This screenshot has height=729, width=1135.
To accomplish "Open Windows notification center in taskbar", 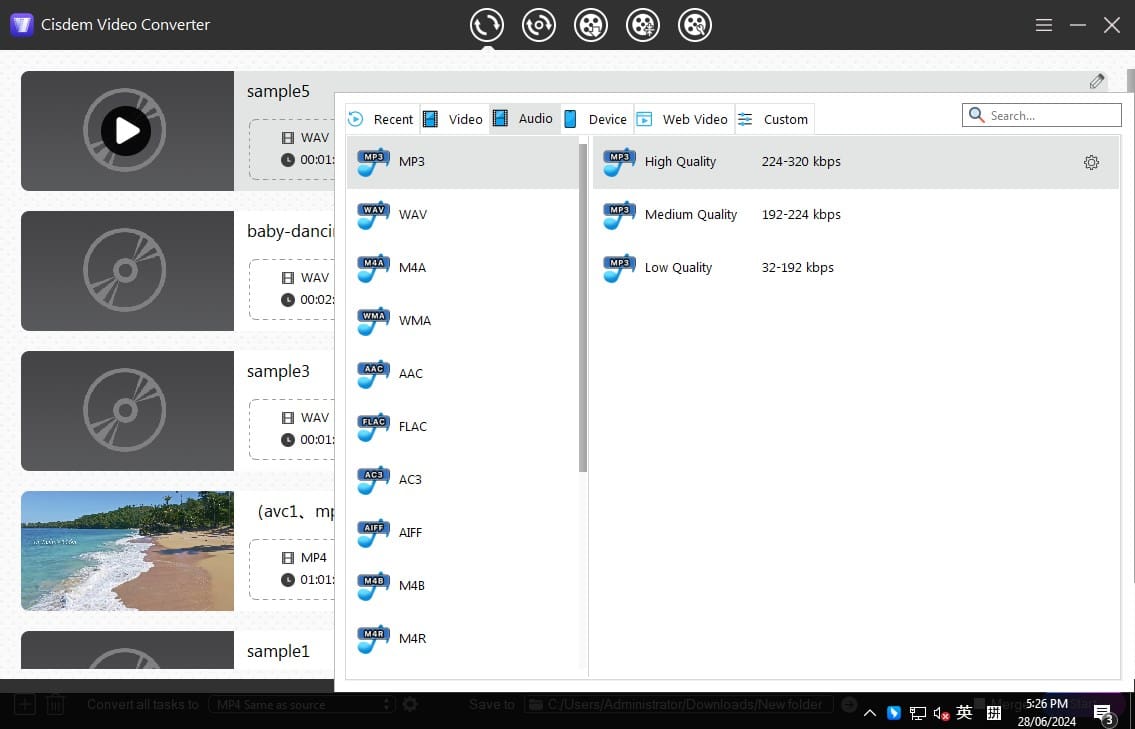I will pyautogui.click(x=1103, y=713).
